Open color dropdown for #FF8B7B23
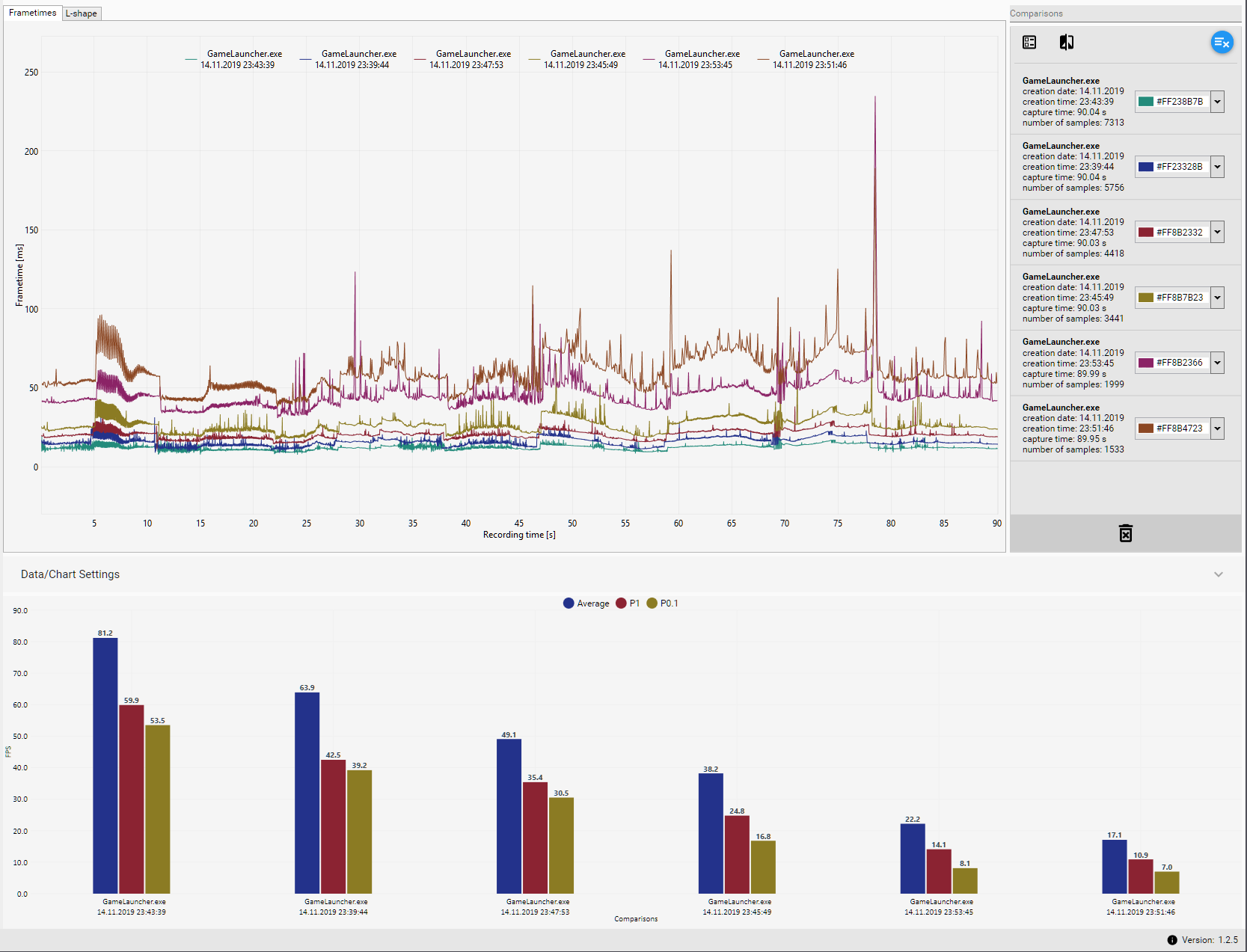Screen dimensions: 1247x952 pos(1218,298)
